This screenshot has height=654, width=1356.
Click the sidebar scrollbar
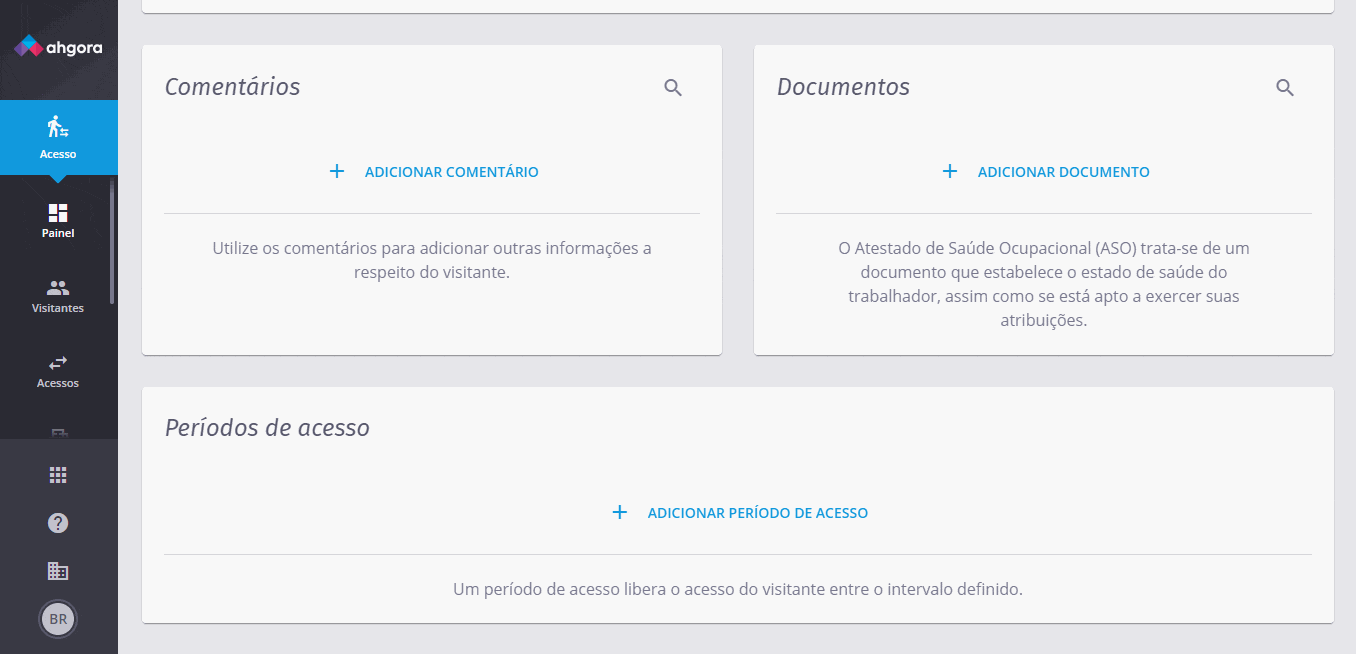click(x=113, y=240)
